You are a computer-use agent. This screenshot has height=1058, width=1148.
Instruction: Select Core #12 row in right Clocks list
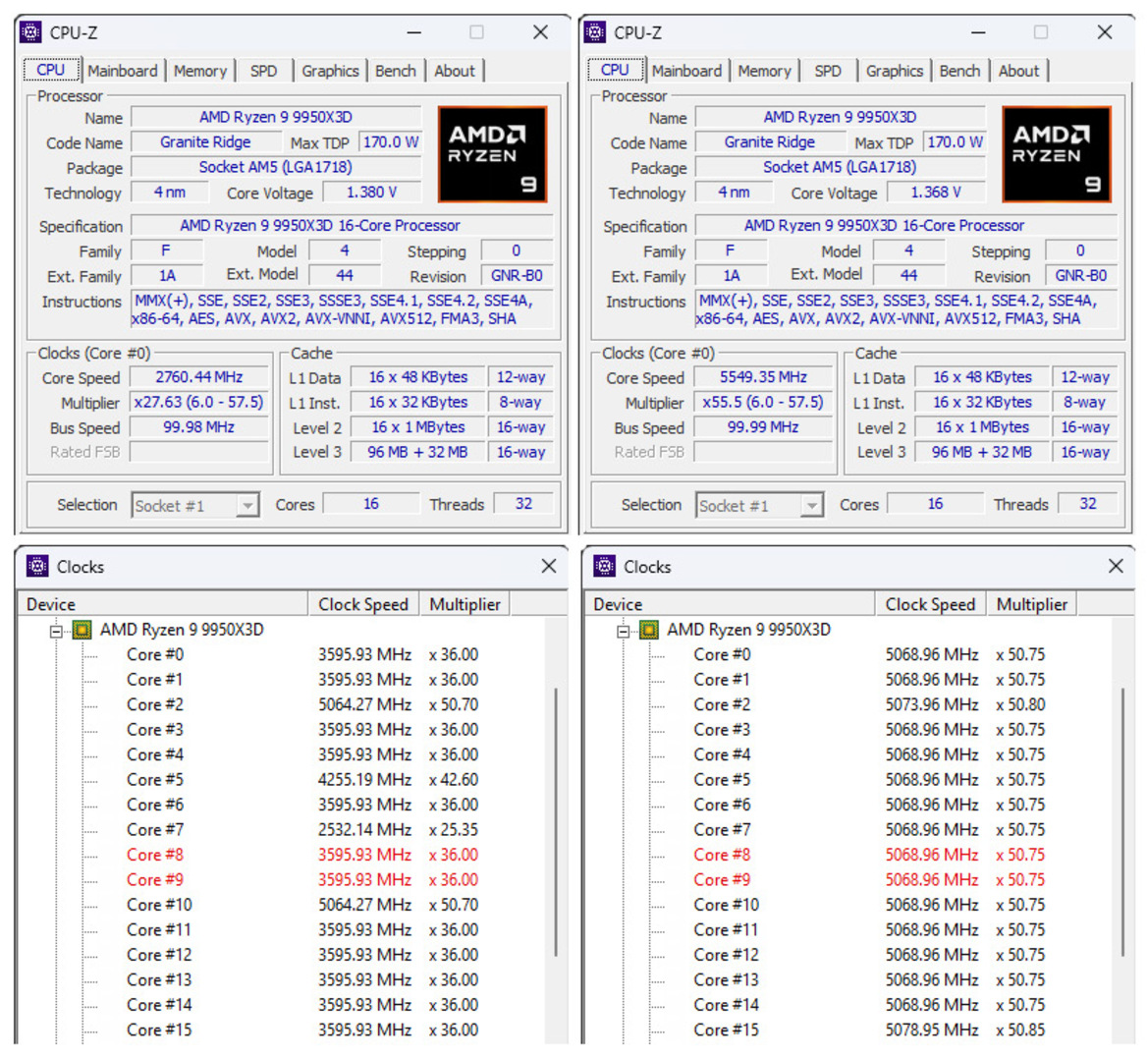[x=870, y=955]
